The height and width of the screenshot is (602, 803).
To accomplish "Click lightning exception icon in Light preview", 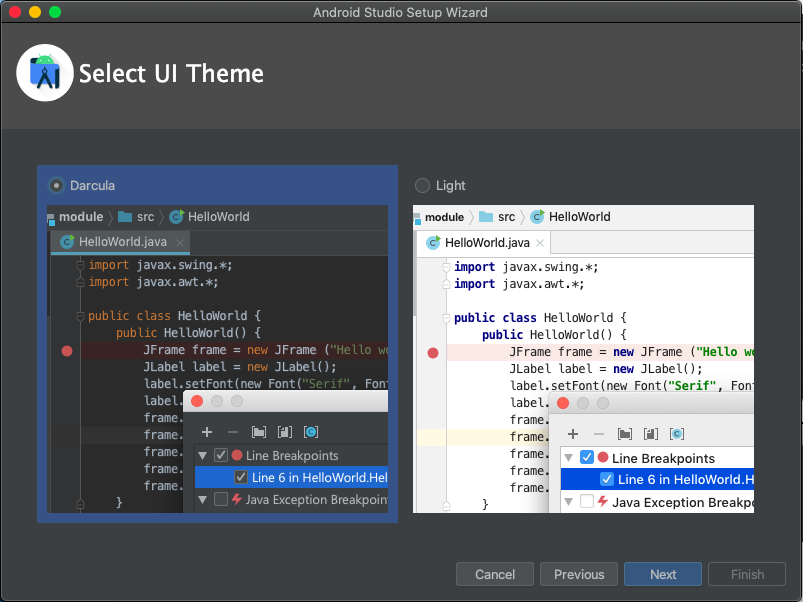I will tap(603, 501).
